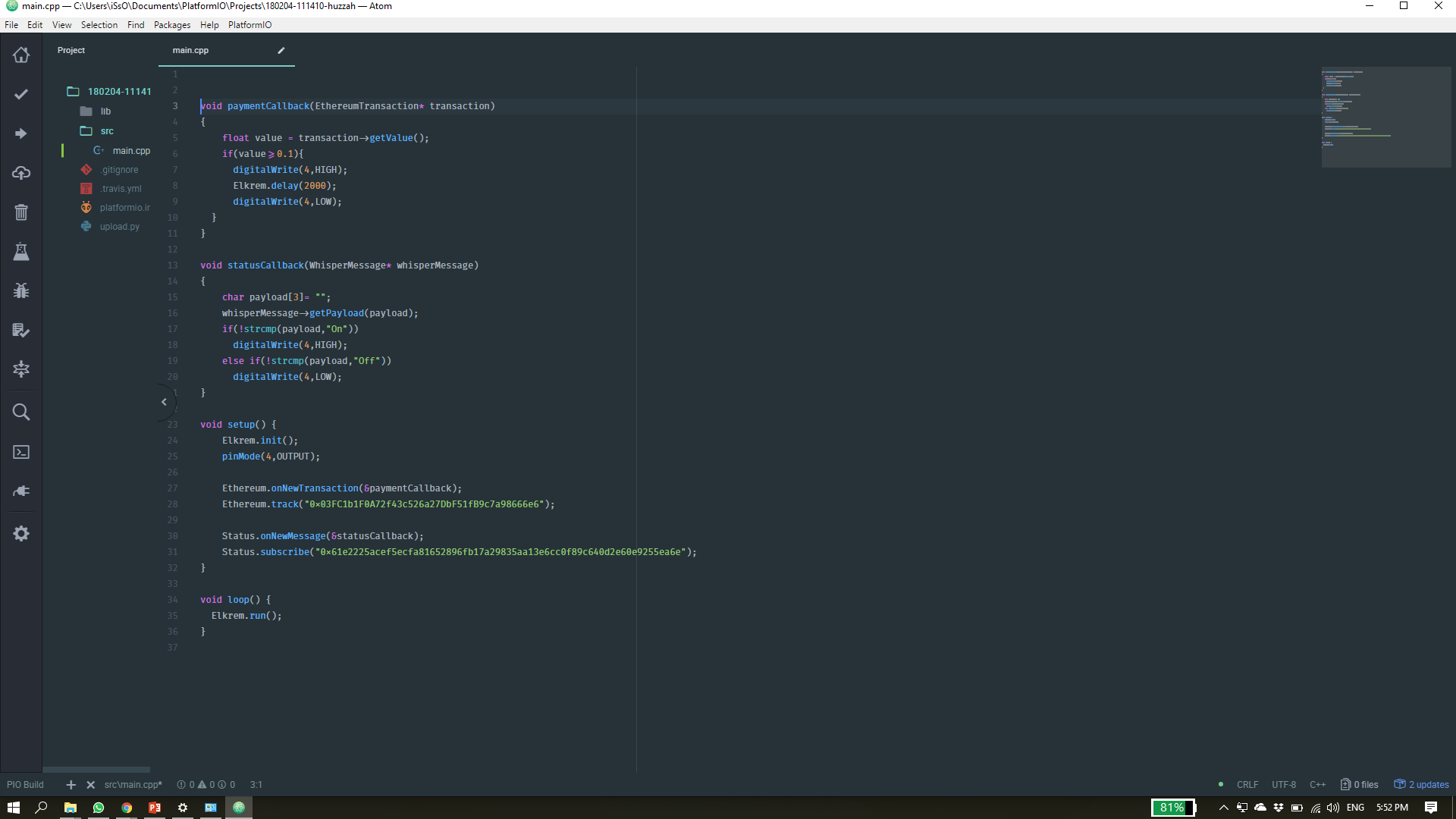Open PlatformIO Home icon

(x=21, y=55)
